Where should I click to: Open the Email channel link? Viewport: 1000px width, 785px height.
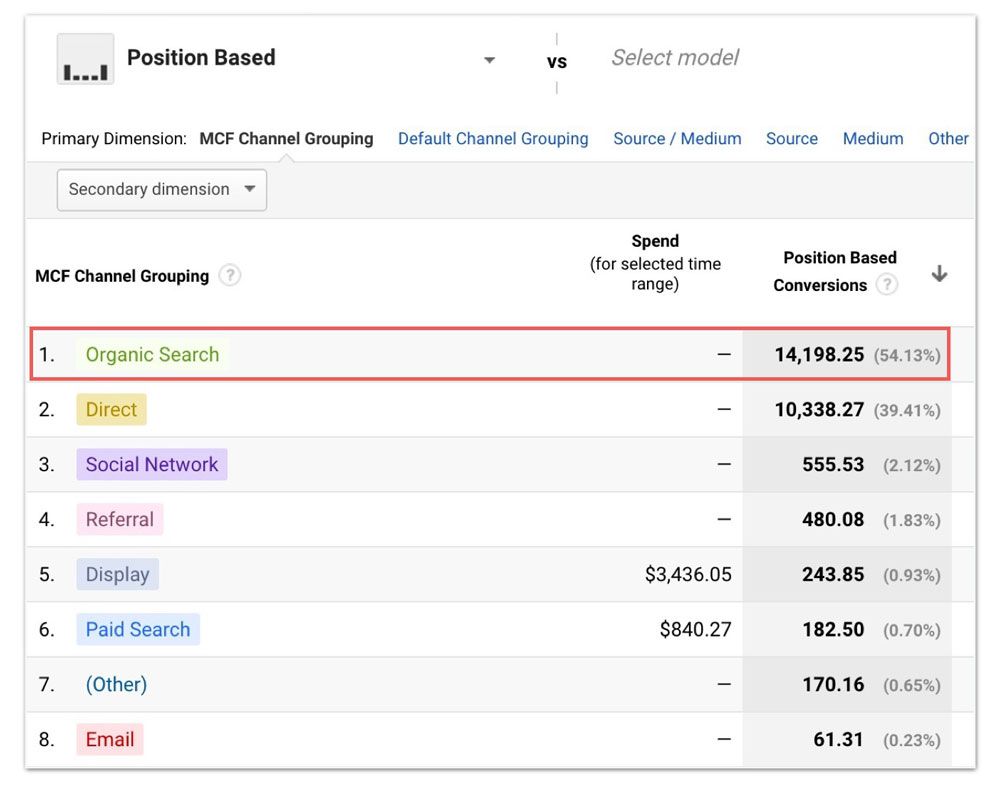coord(110,739)
